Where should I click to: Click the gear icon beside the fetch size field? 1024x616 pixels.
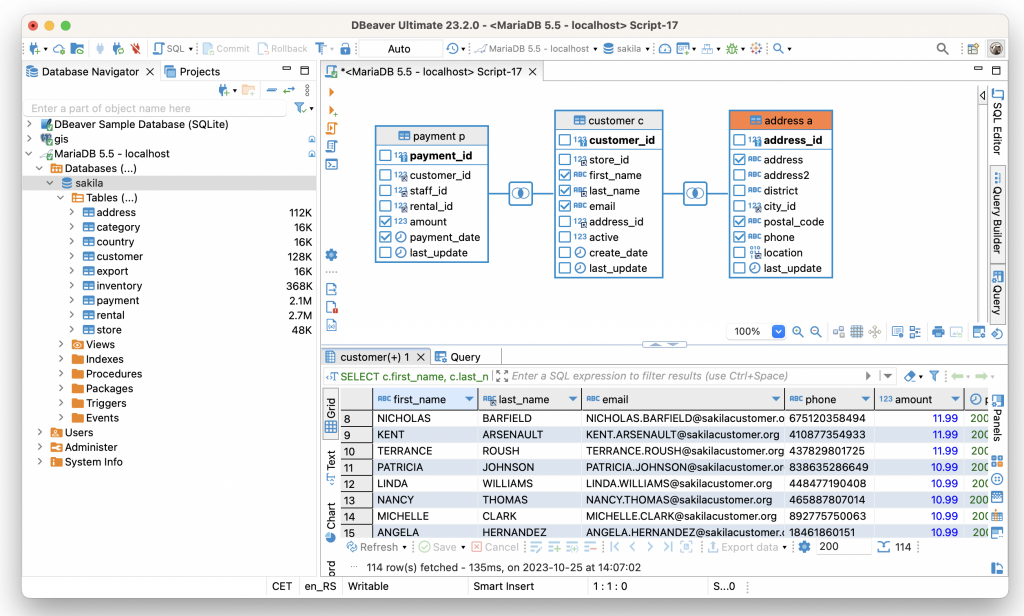point(805,547)
